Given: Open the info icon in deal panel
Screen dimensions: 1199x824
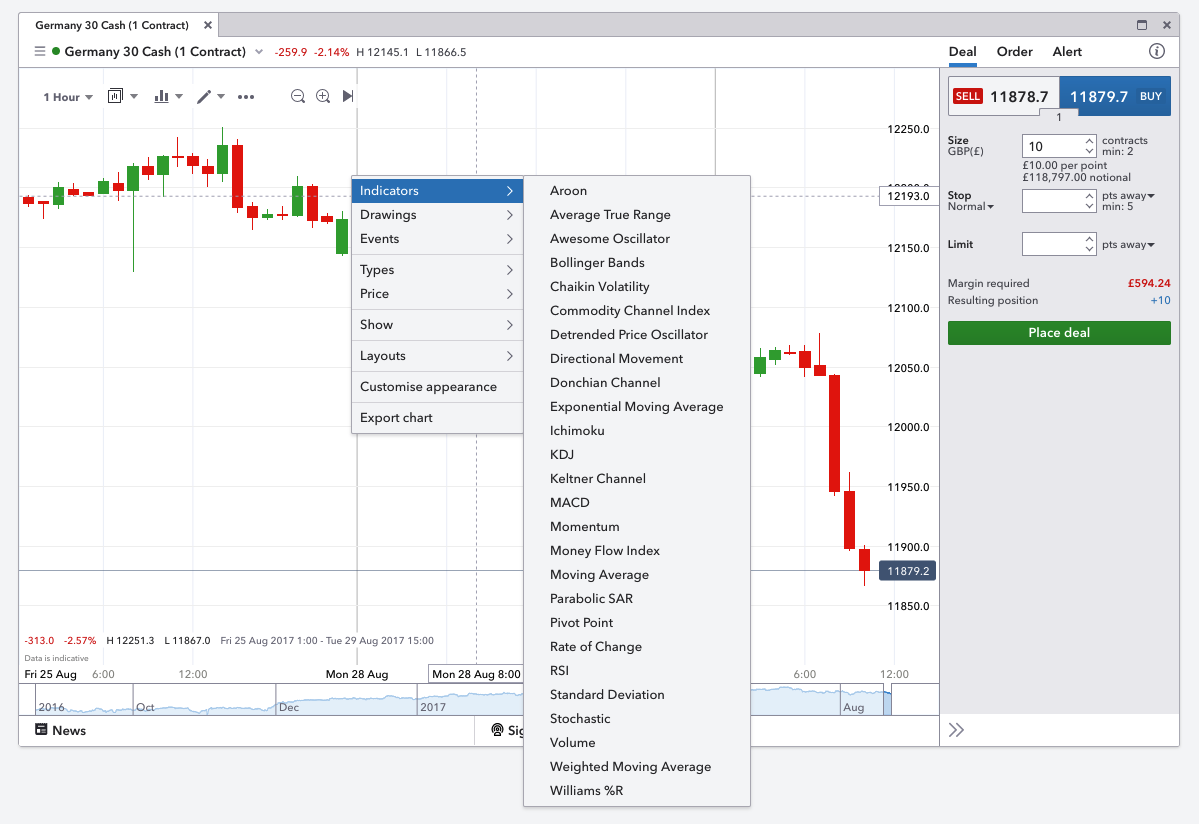Looking at the screenshot, I should click(1157, 52).
